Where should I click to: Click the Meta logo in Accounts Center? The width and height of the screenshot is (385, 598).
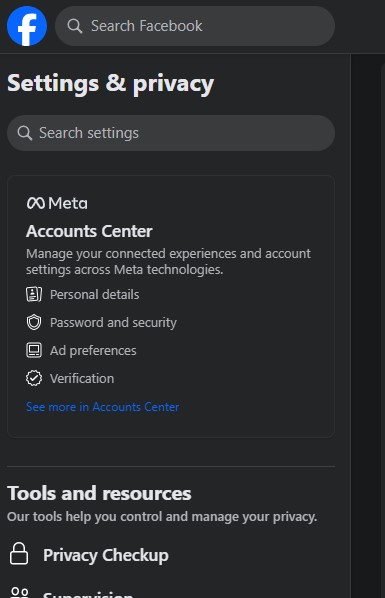pyautogui.click(x=57, y=203)
